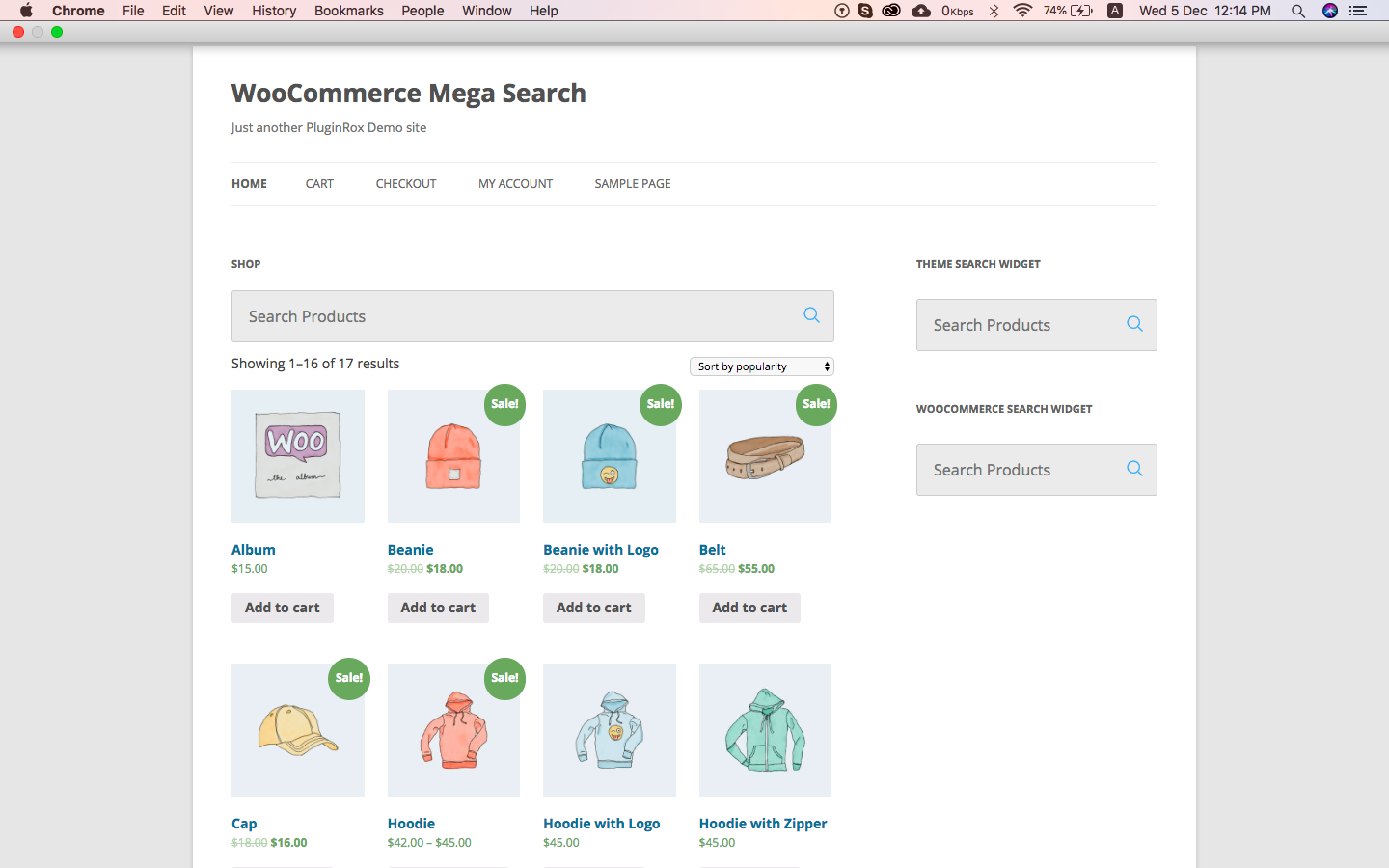Viewport: 1389px width, 868px height.
Task: Add Album to cart
Action: 283,608
